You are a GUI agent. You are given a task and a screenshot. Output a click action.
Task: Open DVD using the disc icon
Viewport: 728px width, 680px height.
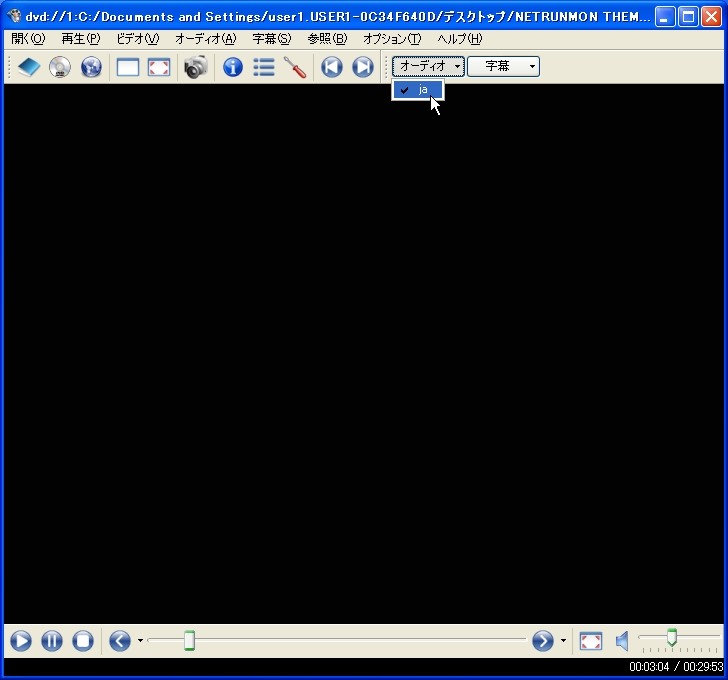[x=60, y=67]
